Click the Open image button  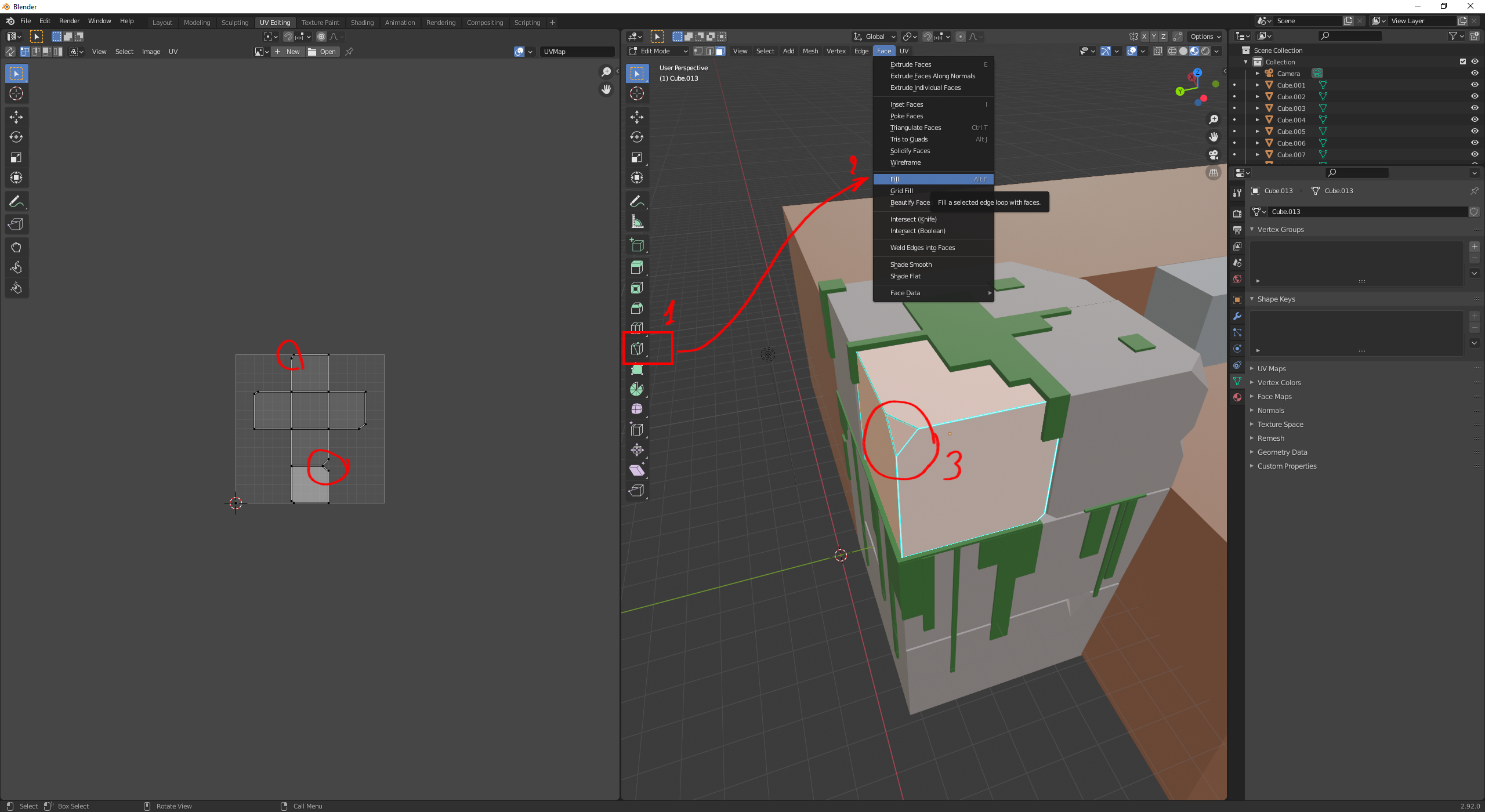click(x=323, y=52)
